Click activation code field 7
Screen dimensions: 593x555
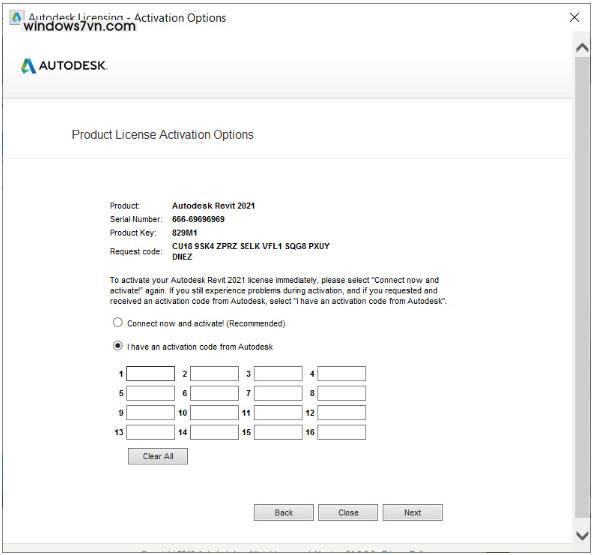click(x=278, y=393)
